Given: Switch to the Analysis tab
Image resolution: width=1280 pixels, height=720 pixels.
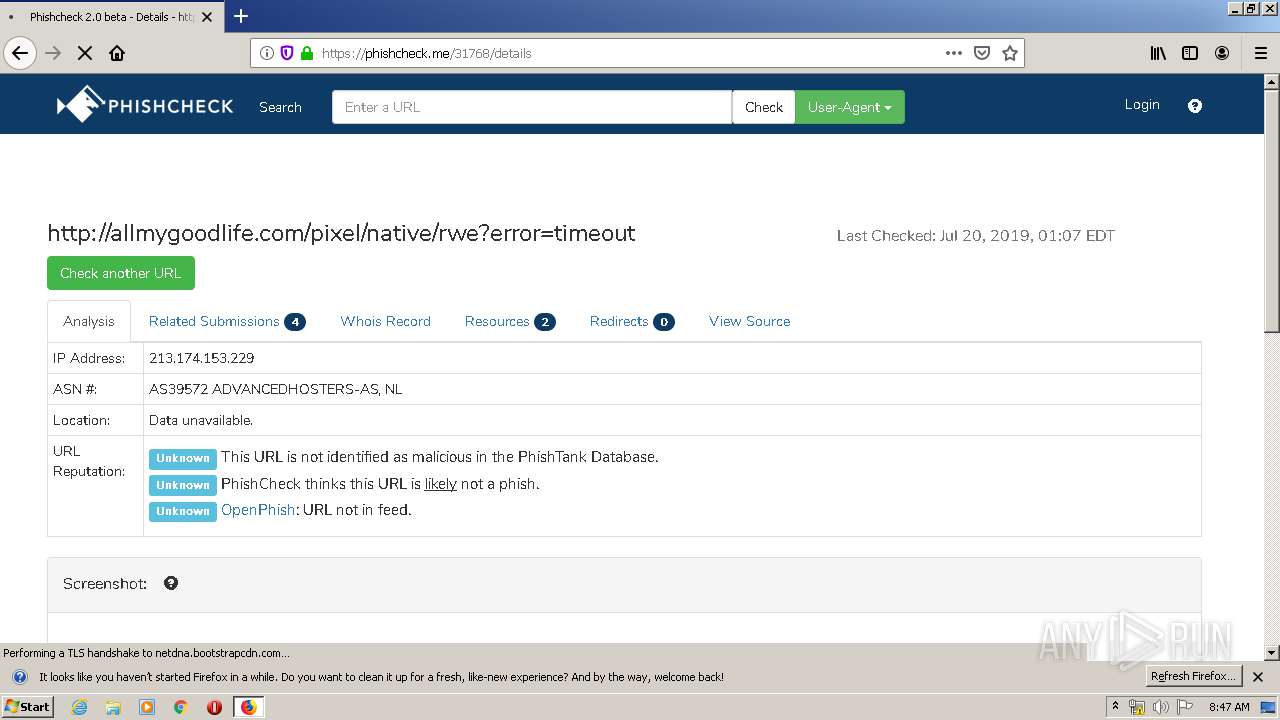Looking at the screenshot, I should 89,321.
